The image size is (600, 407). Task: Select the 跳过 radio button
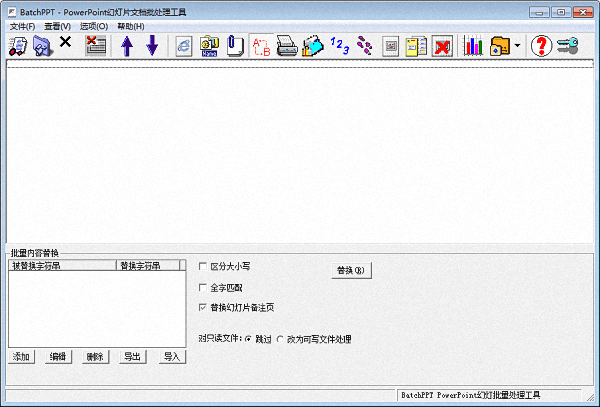(x=248, y=339)
